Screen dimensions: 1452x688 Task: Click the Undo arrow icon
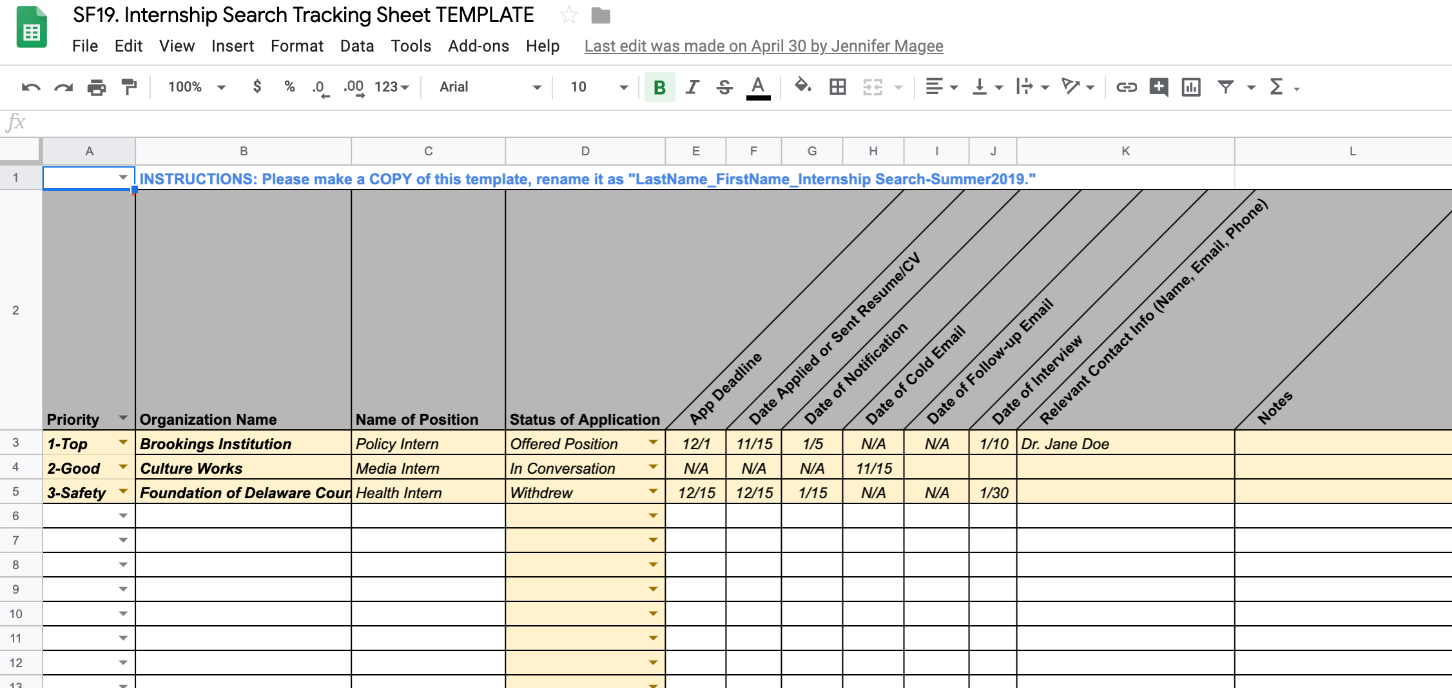[x=31, y=88]
